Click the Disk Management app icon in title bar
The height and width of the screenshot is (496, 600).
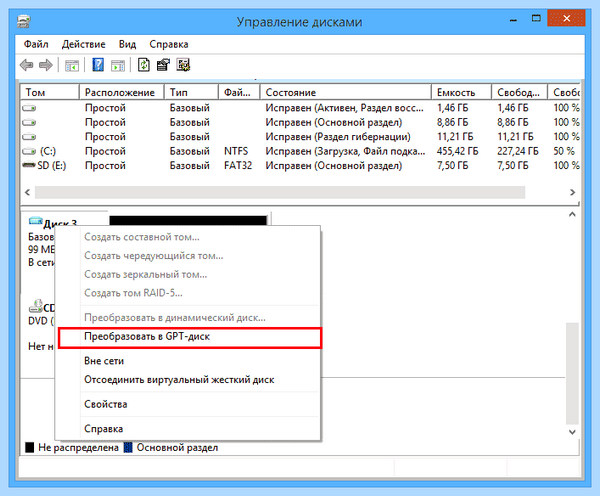24,21
